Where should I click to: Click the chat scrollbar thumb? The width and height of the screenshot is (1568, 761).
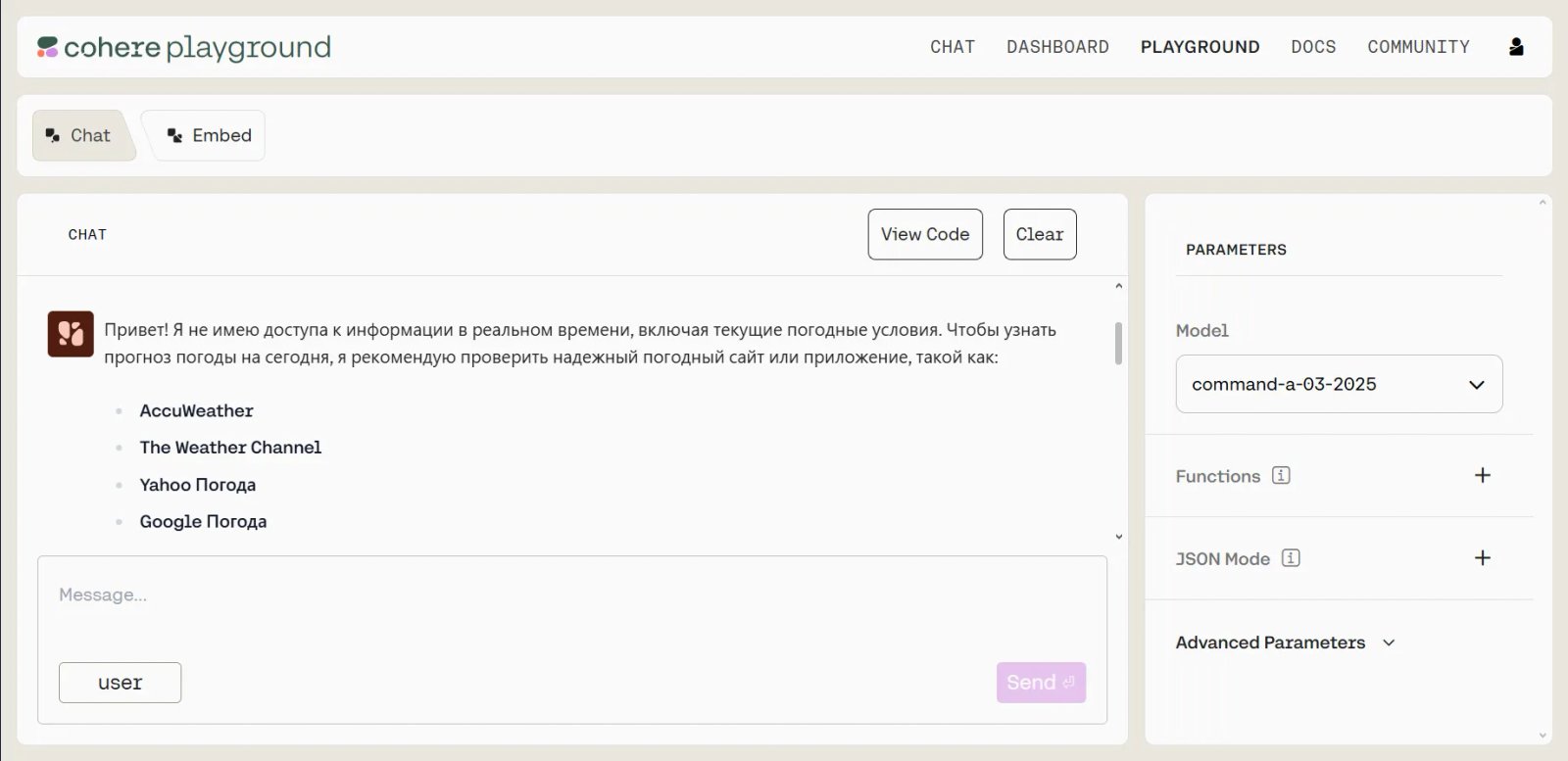tap(1118, 343)
